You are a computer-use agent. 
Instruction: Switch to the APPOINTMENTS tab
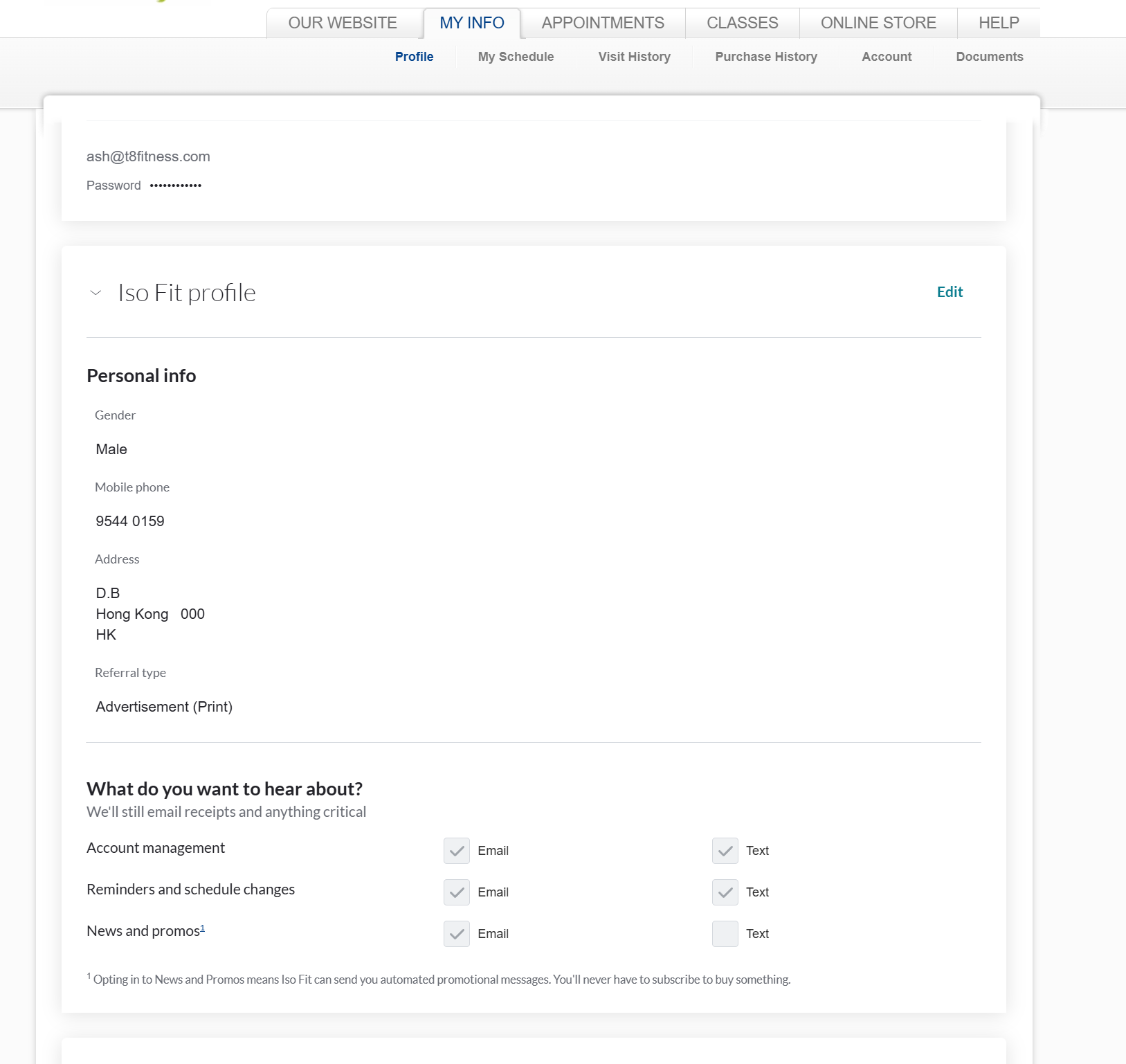603,23
